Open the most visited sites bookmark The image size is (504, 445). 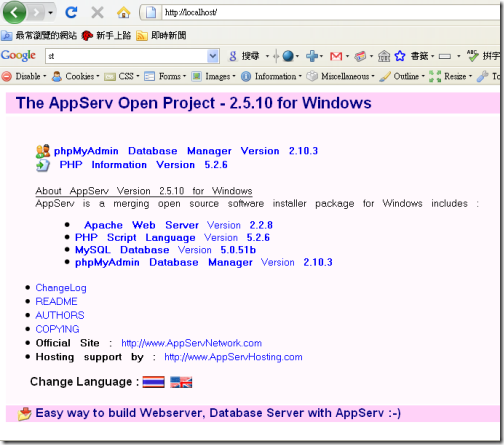39,35
